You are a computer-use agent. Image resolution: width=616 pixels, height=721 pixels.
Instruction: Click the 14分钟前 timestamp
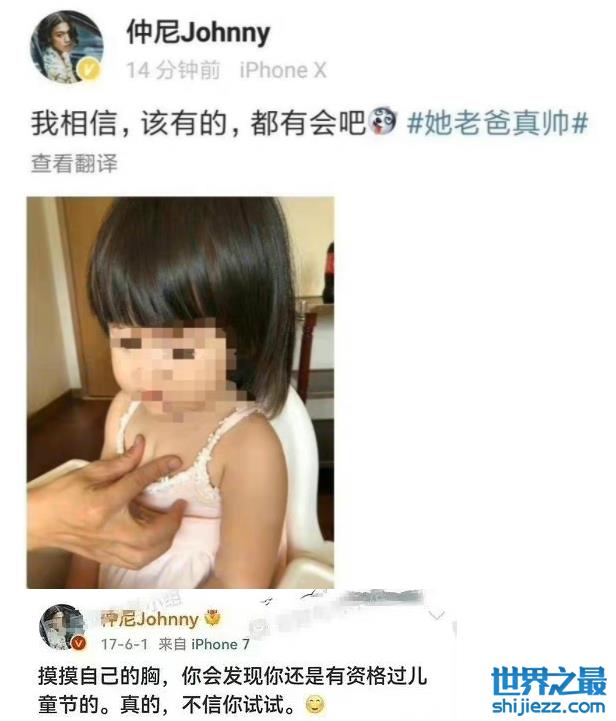click(x=173, y=71)
